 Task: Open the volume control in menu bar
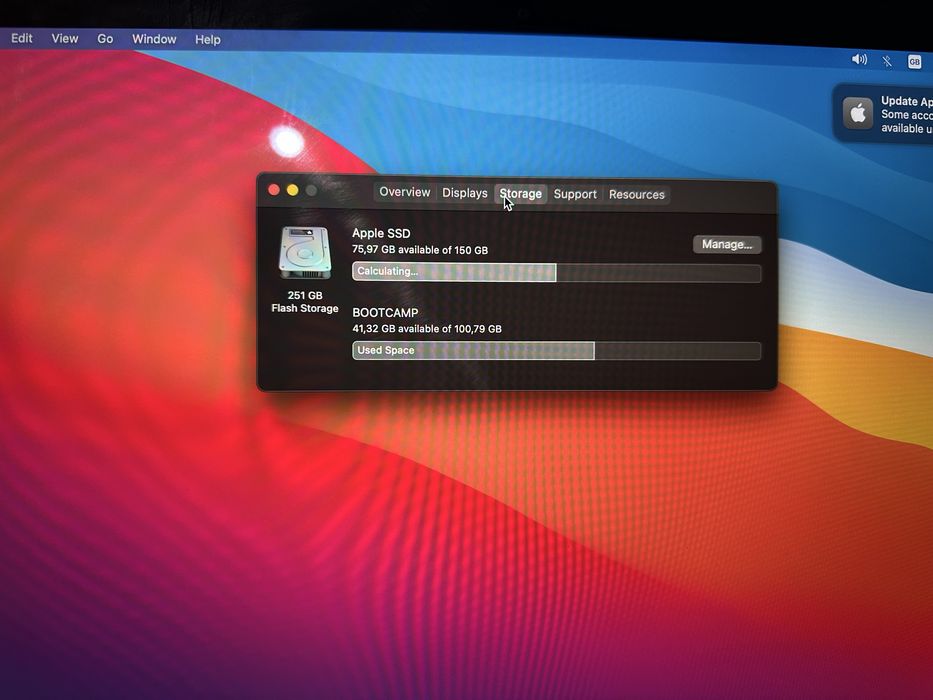[859, 59]
